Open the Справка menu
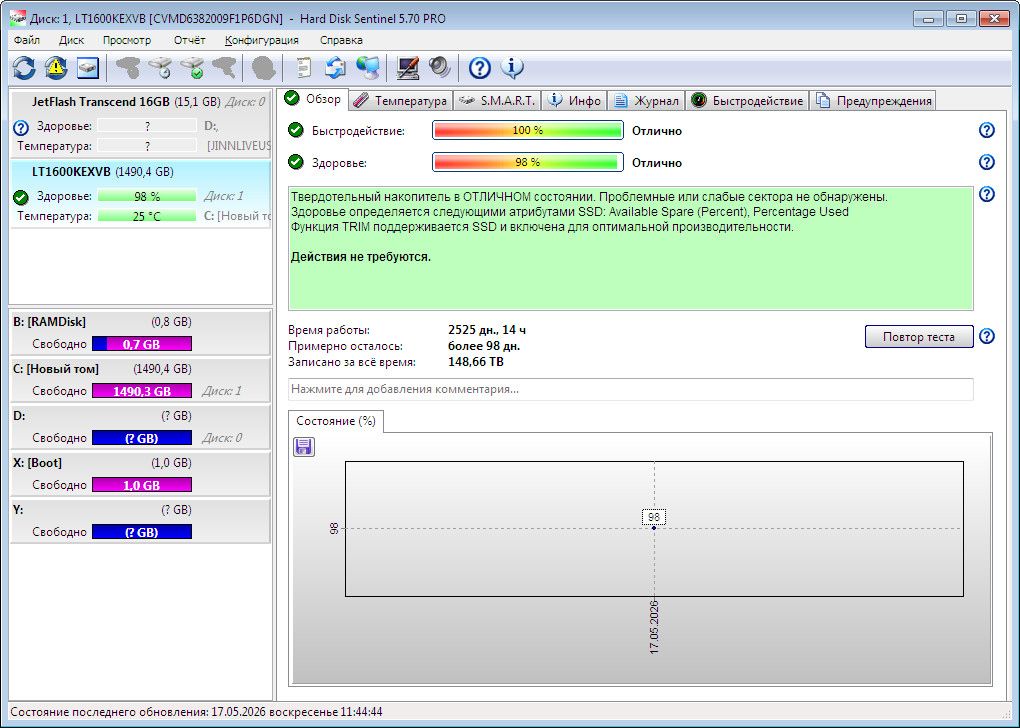1020x728 pixels. point(341,40)
